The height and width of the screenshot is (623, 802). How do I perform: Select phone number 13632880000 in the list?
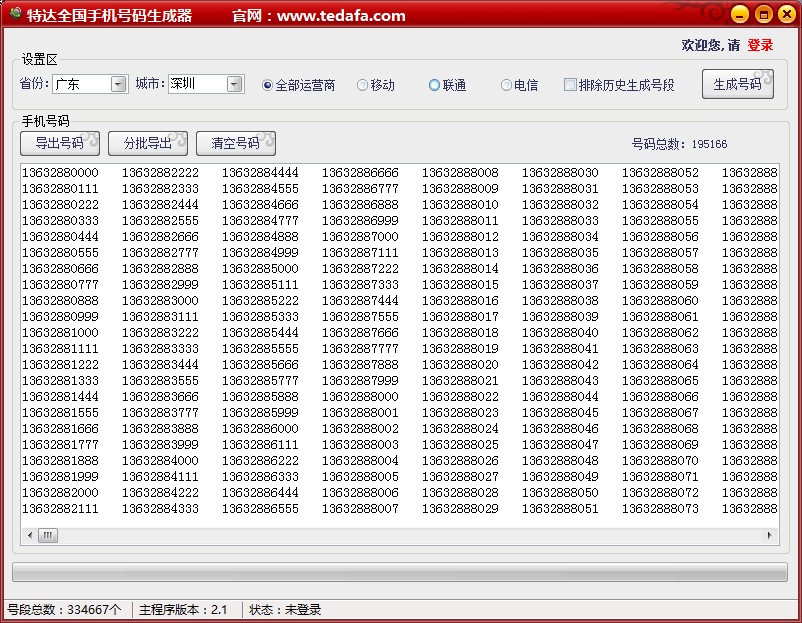tap(60, 173)
